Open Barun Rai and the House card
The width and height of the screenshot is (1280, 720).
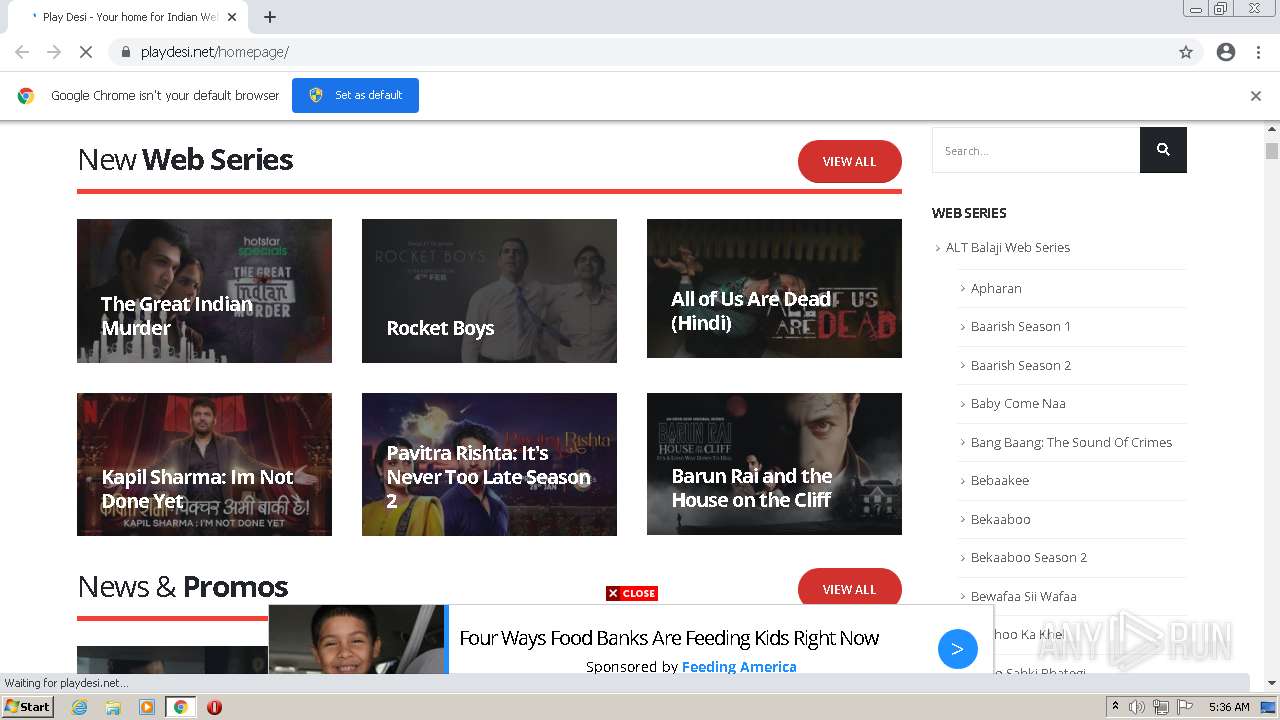pyautogui.click(x=774, y=464)
